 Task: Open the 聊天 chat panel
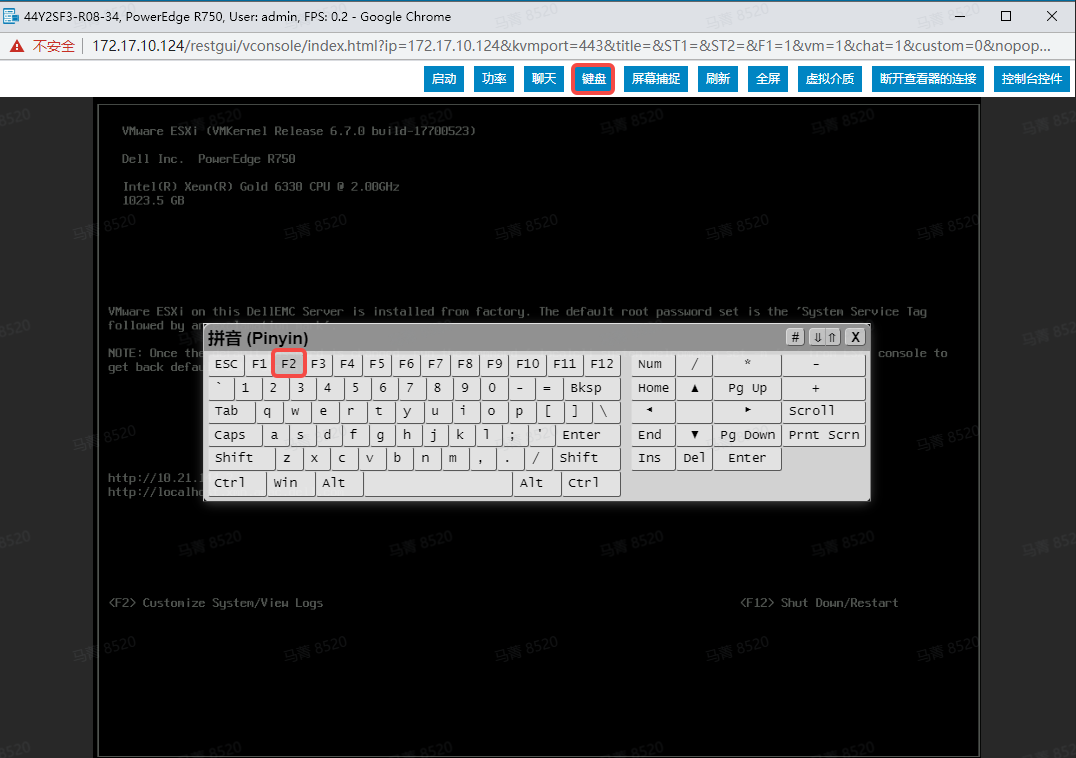click(543, 78)
